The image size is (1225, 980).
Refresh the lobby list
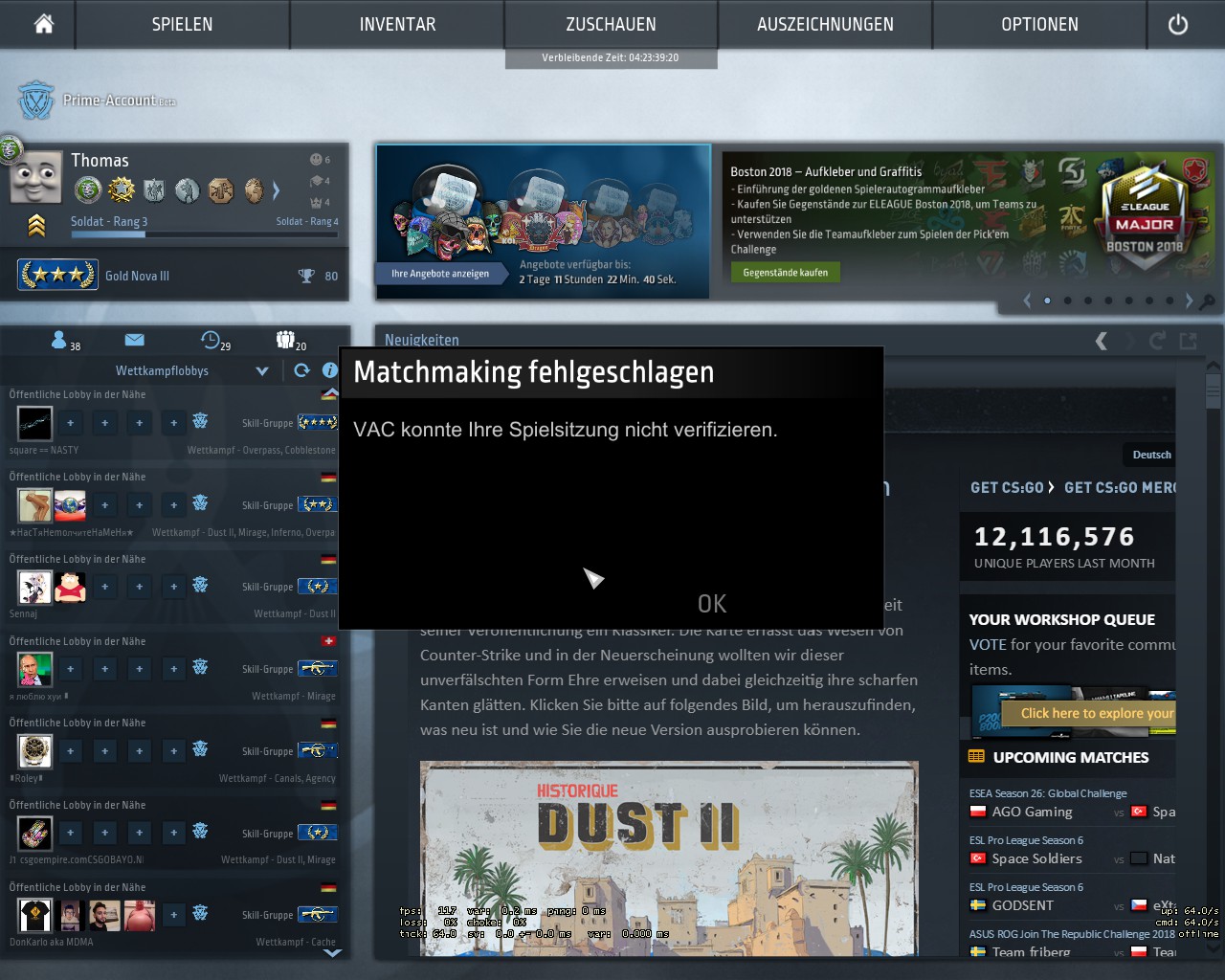[x=301, y=370]
